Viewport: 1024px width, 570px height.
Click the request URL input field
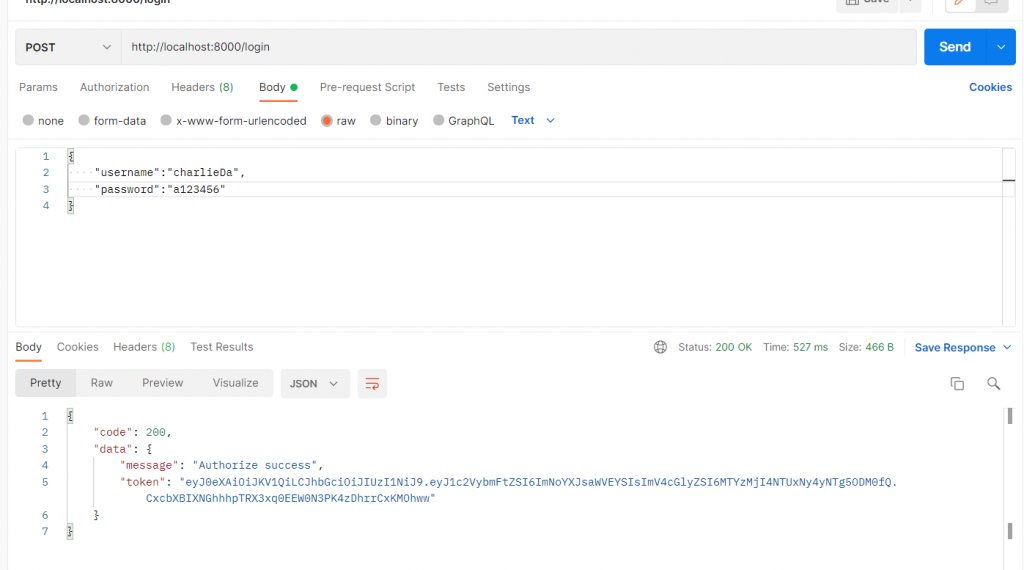[519, 47]
